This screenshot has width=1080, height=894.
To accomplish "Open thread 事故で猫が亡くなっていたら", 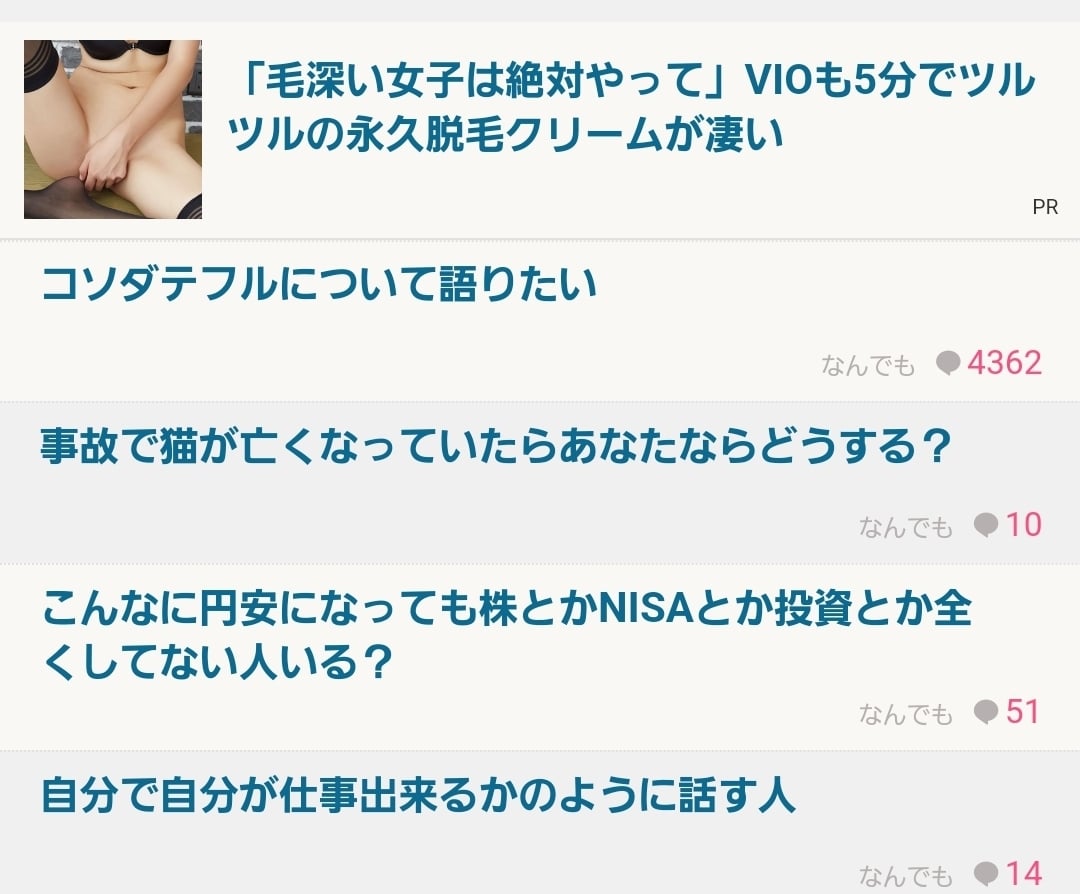I will coord(496,446).
